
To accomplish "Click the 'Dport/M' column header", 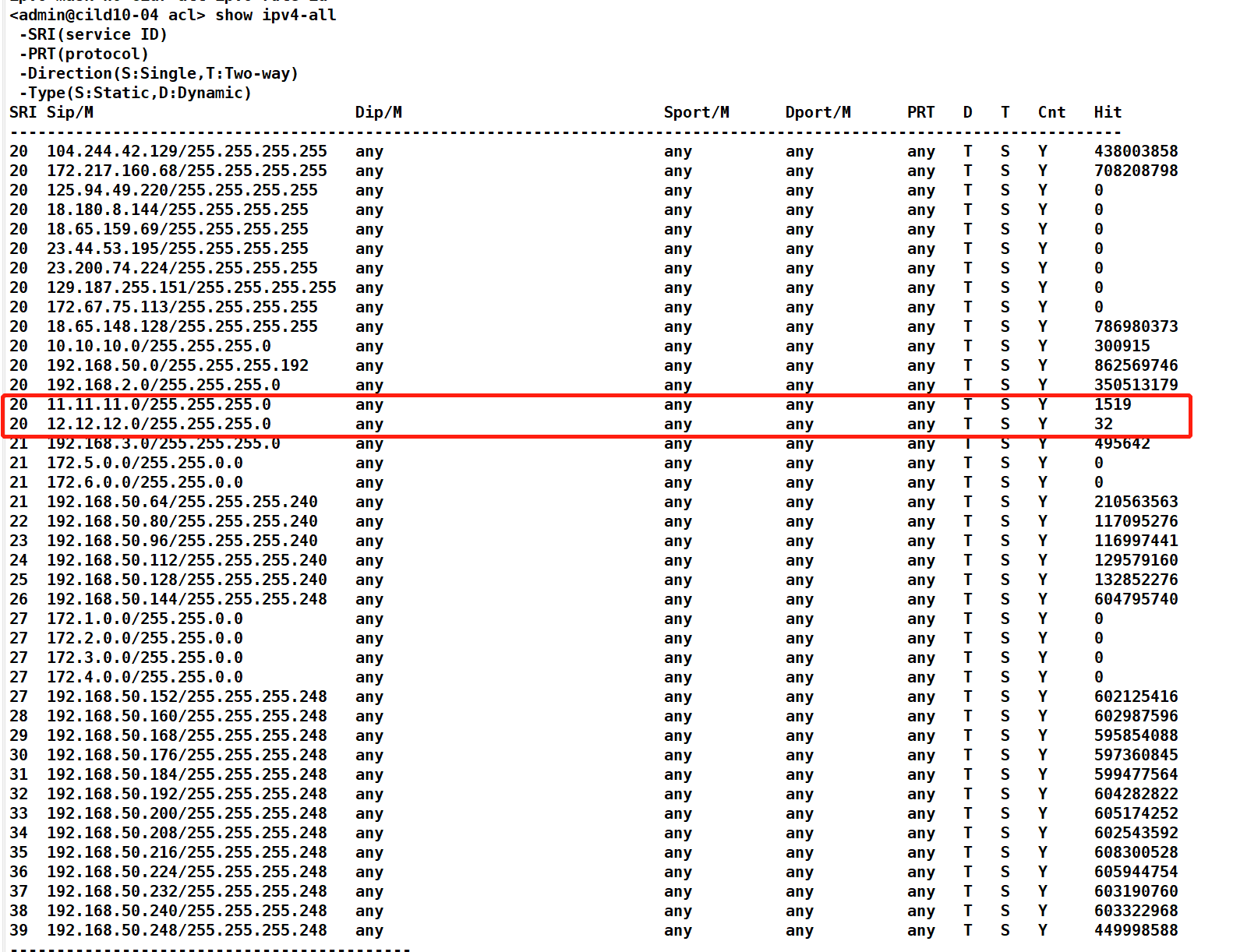I will pos(818,112).
